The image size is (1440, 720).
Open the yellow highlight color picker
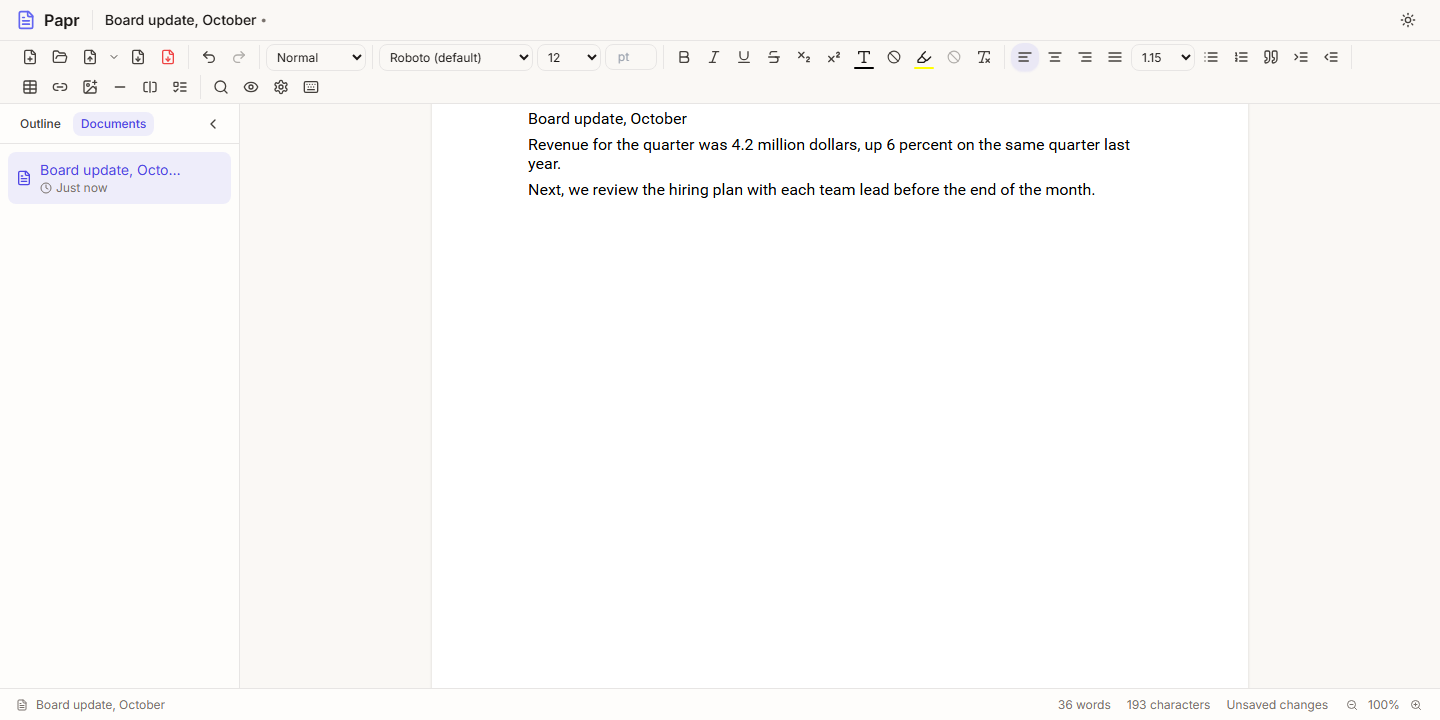(924, 57)
